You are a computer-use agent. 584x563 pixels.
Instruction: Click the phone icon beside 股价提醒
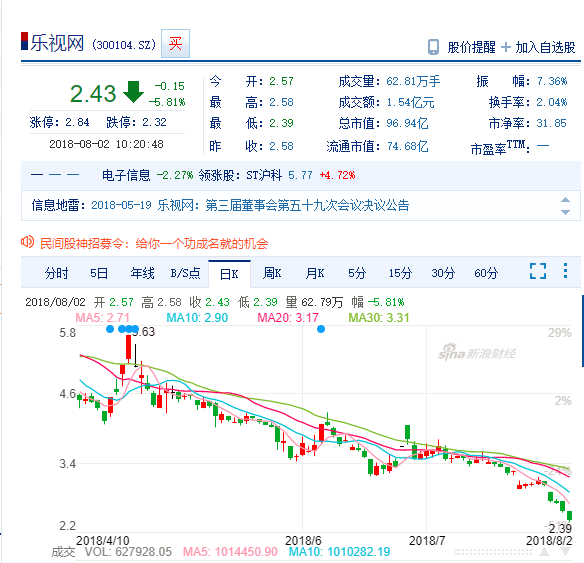click(433, 47)
